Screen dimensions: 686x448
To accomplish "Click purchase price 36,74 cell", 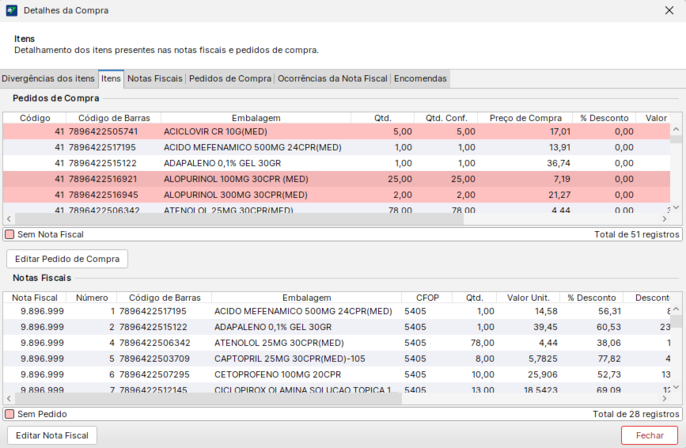I will coord(559,163).
